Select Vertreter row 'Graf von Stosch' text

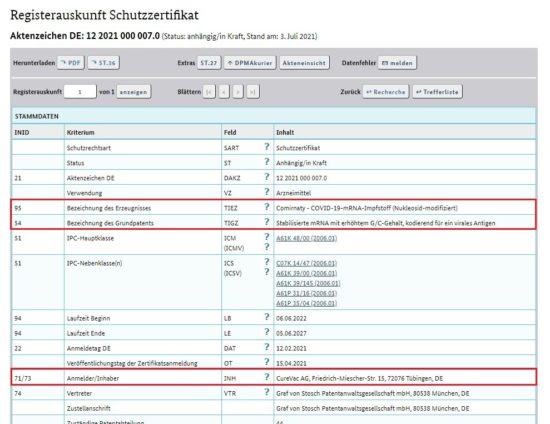373,393
